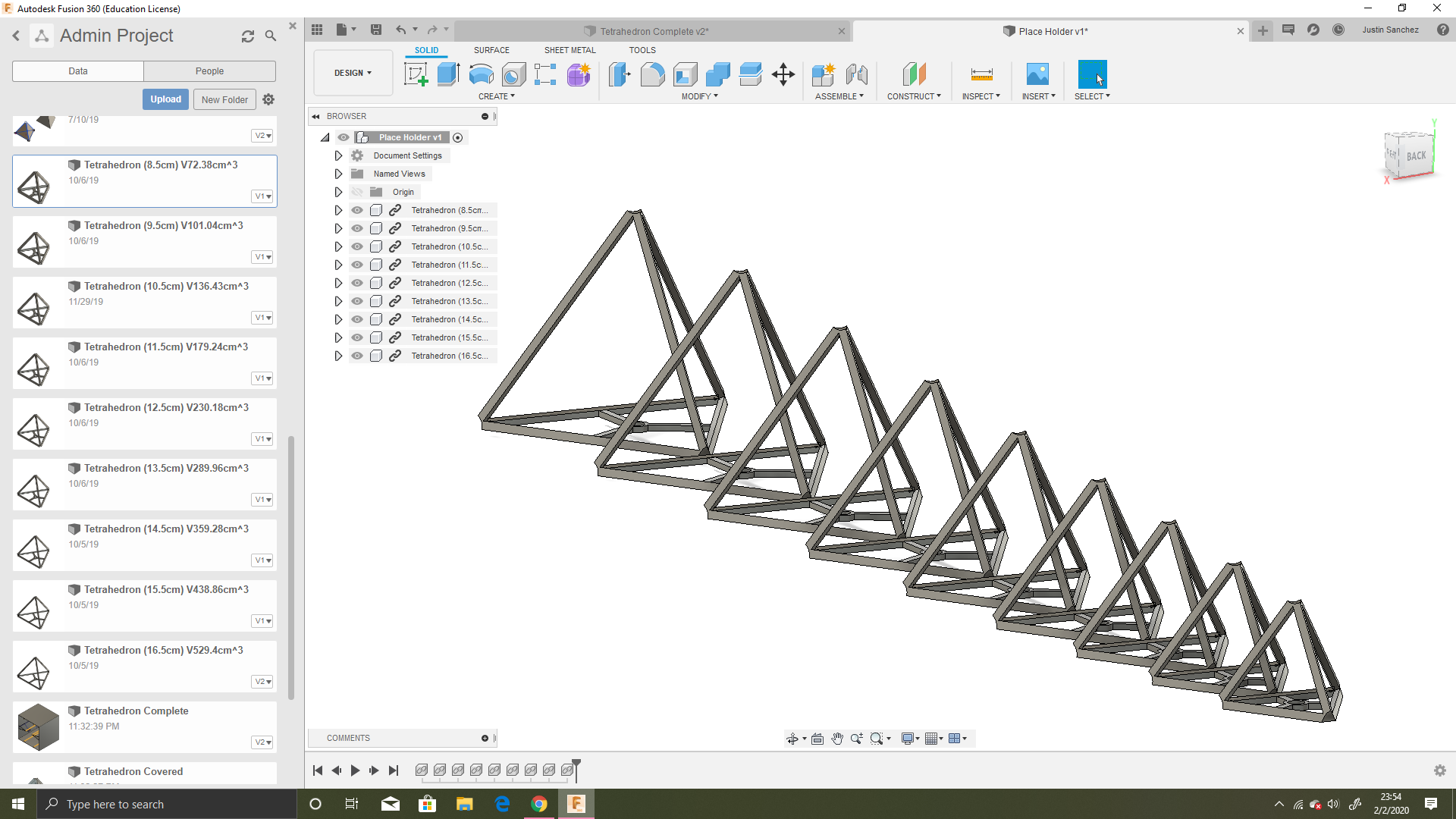Screen dimensions: 1456x819
Task: Open the ASSEMBLE menu
Action: point(839,96)
